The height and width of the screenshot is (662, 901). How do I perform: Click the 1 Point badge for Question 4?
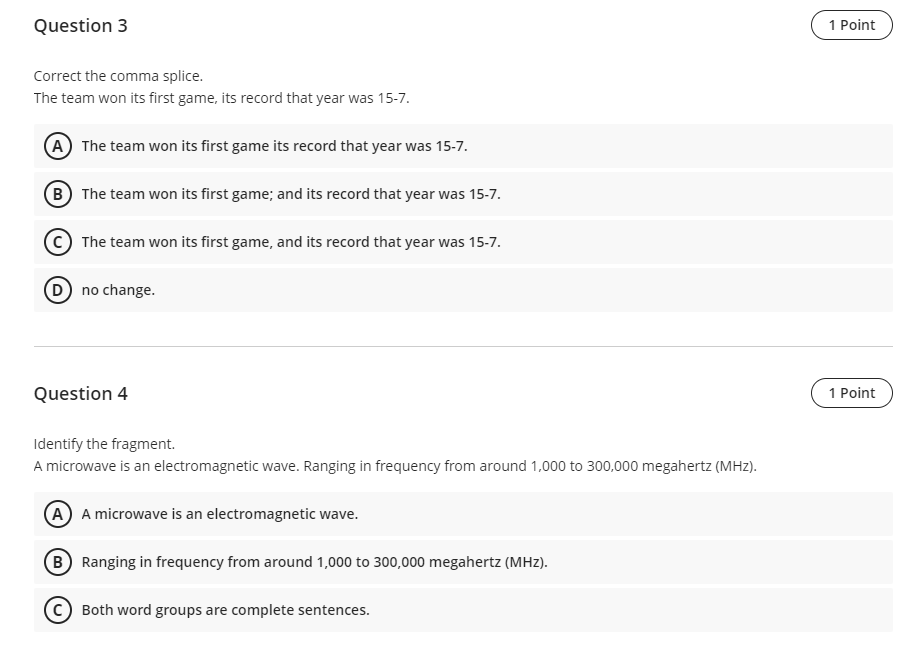click(x=851, y=393)
